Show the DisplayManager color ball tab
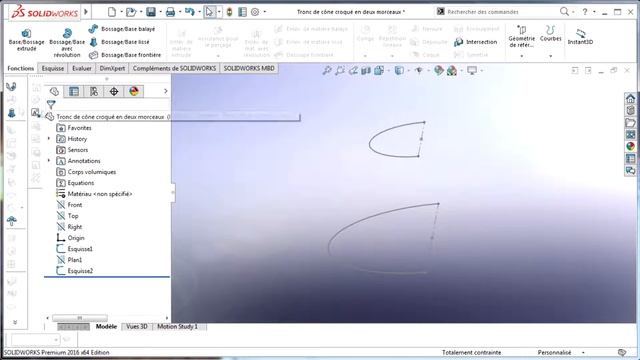The height and width of the screenshot is (360, 640). [x=134, y=91]
